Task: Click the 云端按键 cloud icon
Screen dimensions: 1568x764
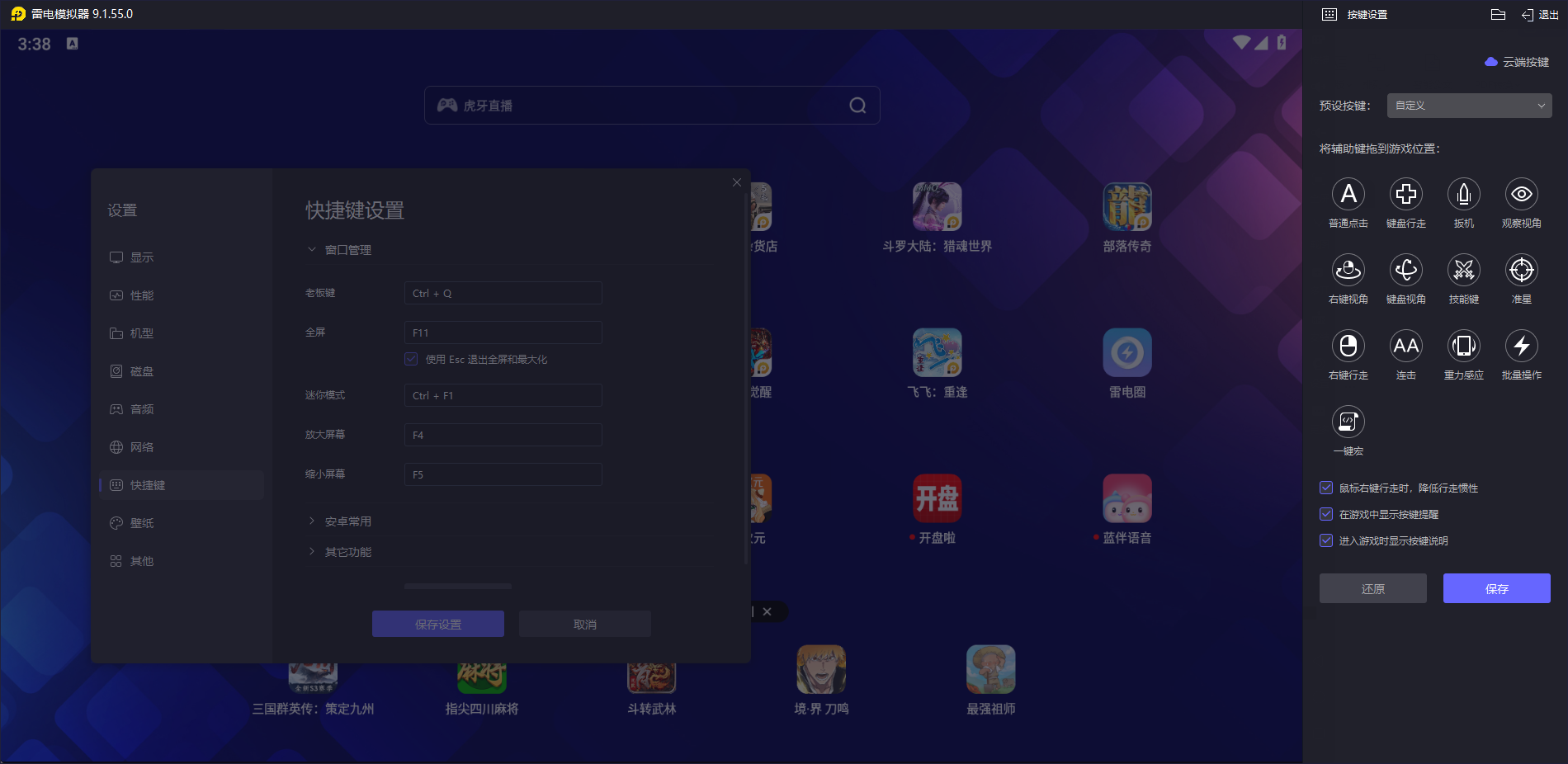Action: click(x=1491, y=62)
